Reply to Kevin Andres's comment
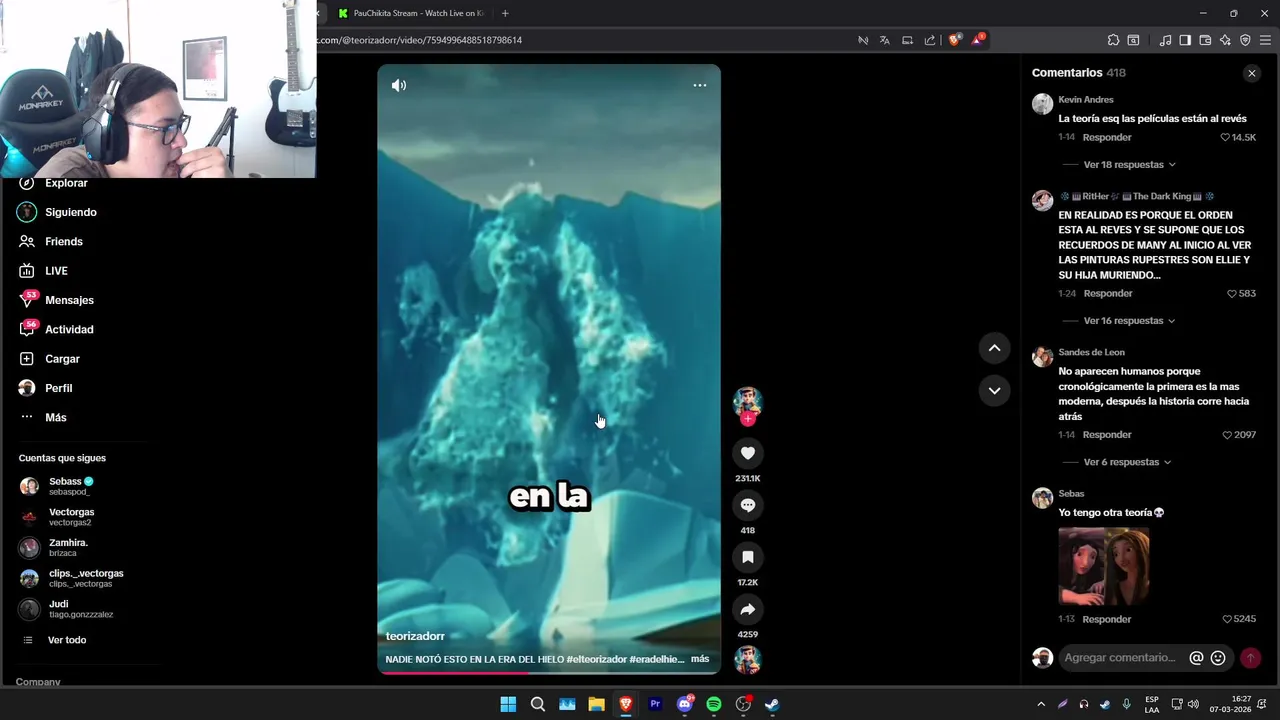1280x720 pixels. pos(1107,137)
